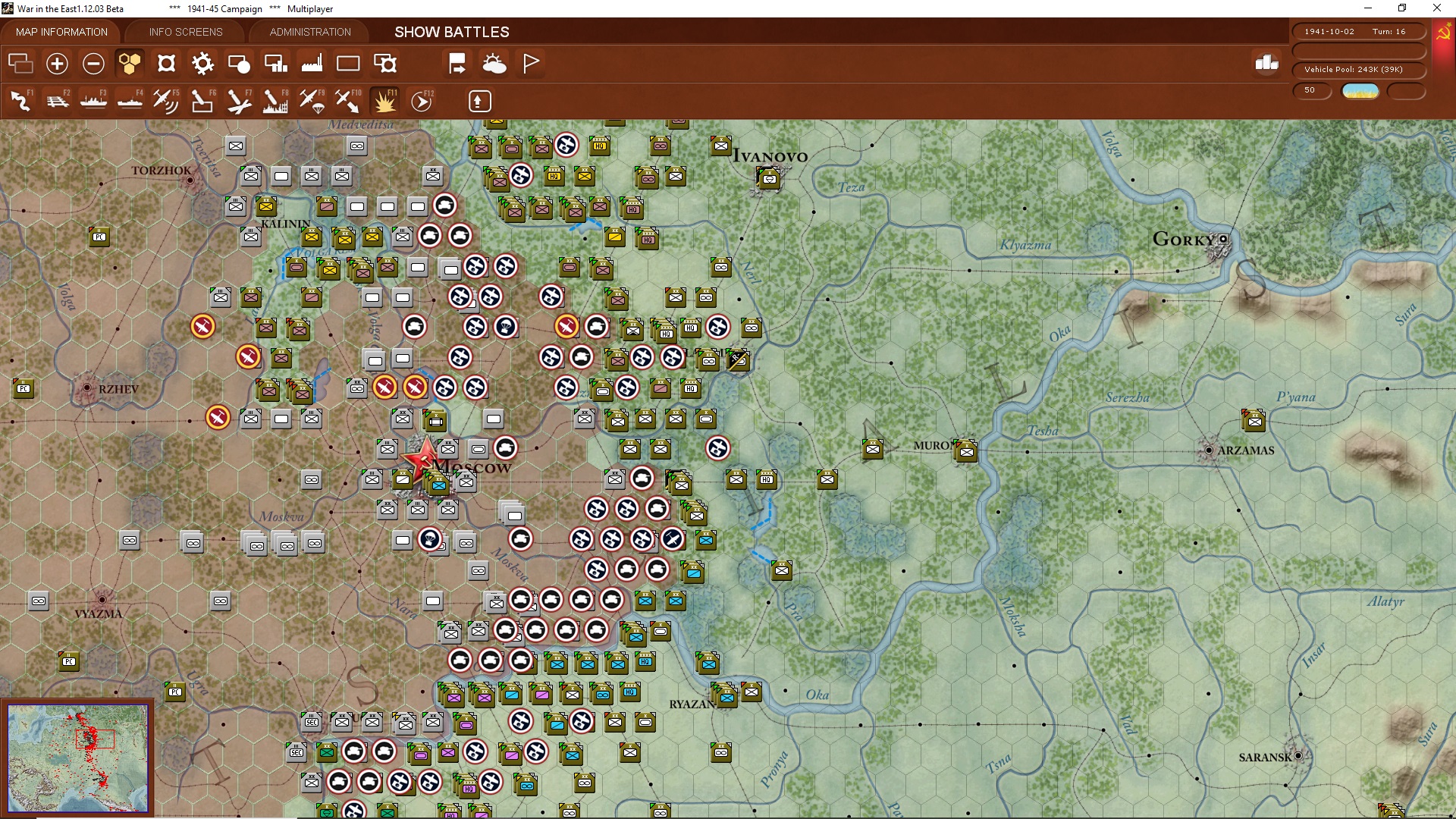Select F9 air transport mode
Viewport: 1456px width, 819px height.
(x=312, y=101)
